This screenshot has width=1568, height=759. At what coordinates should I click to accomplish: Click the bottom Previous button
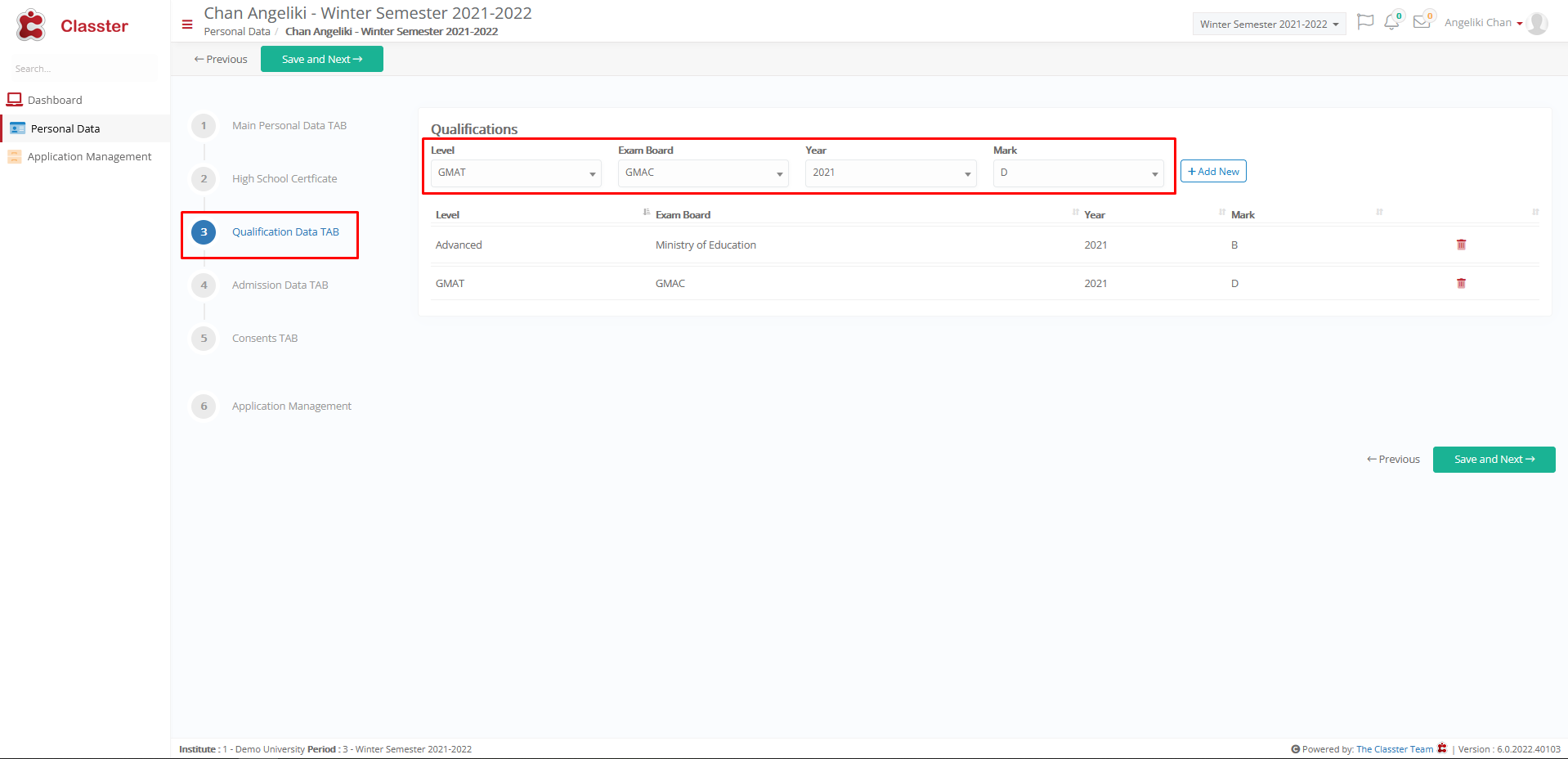(1393, 459)
